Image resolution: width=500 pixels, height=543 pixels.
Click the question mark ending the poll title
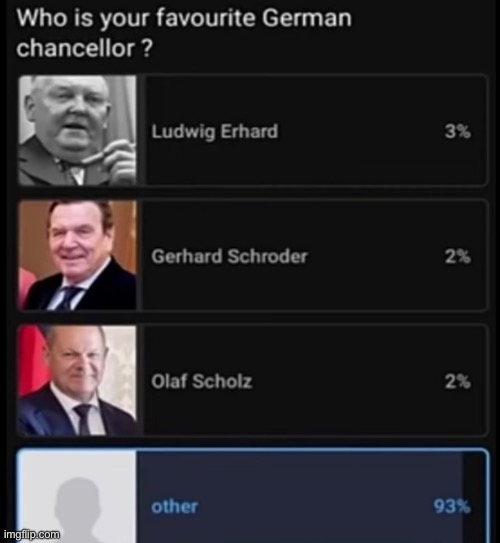click(x=147, y=48)
